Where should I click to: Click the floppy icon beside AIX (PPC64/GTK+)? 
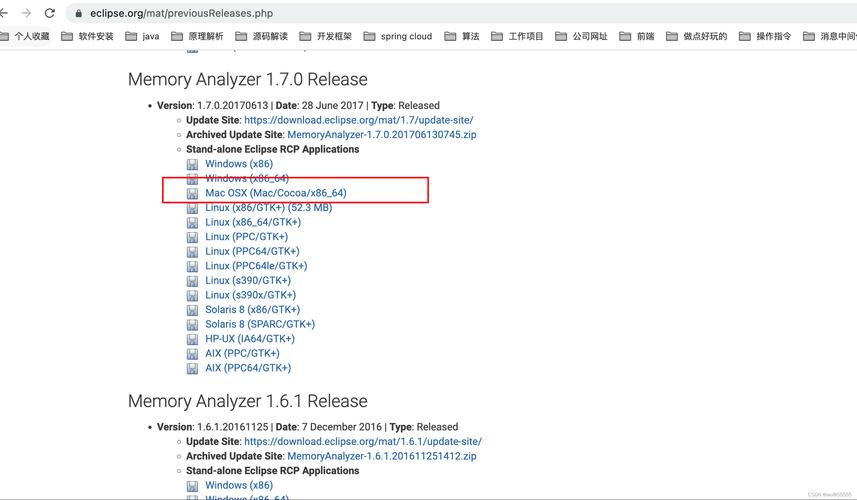click(192, 368)
